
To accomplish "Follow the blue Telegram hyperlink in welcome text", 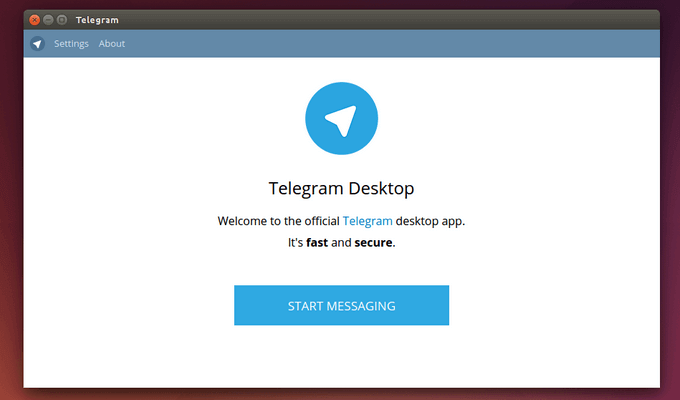I will click(x=367, y=221).
